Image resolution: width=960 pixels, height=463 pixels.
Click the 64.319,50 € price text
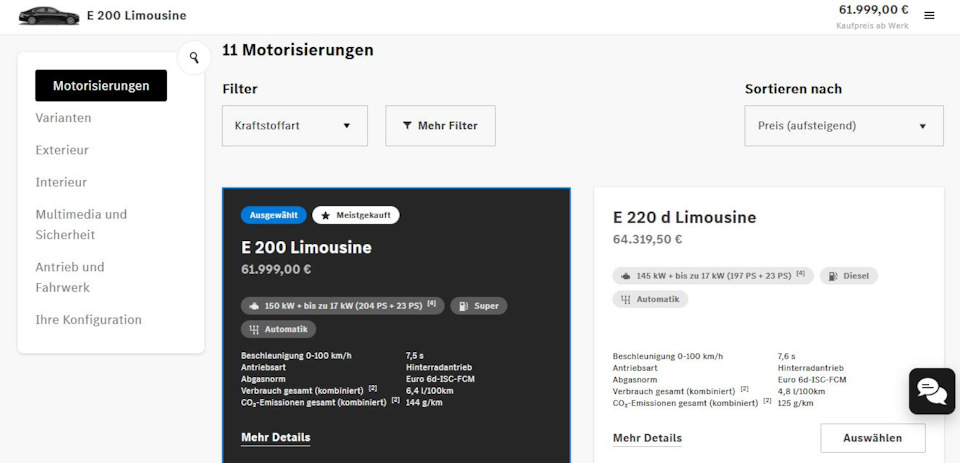[x=648, y=239]
